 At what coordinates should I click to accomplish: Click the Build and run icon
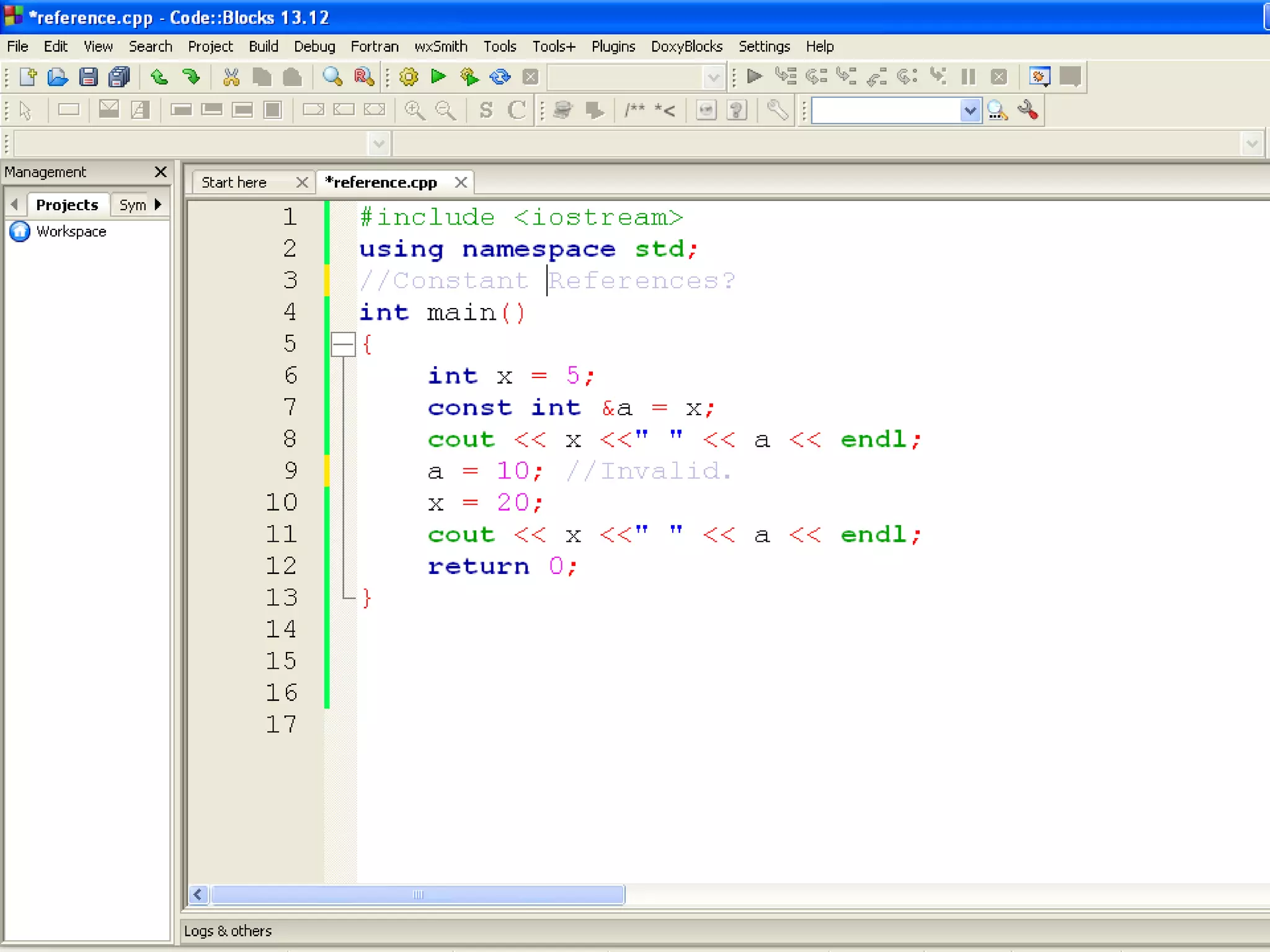(x=469, y=77)
